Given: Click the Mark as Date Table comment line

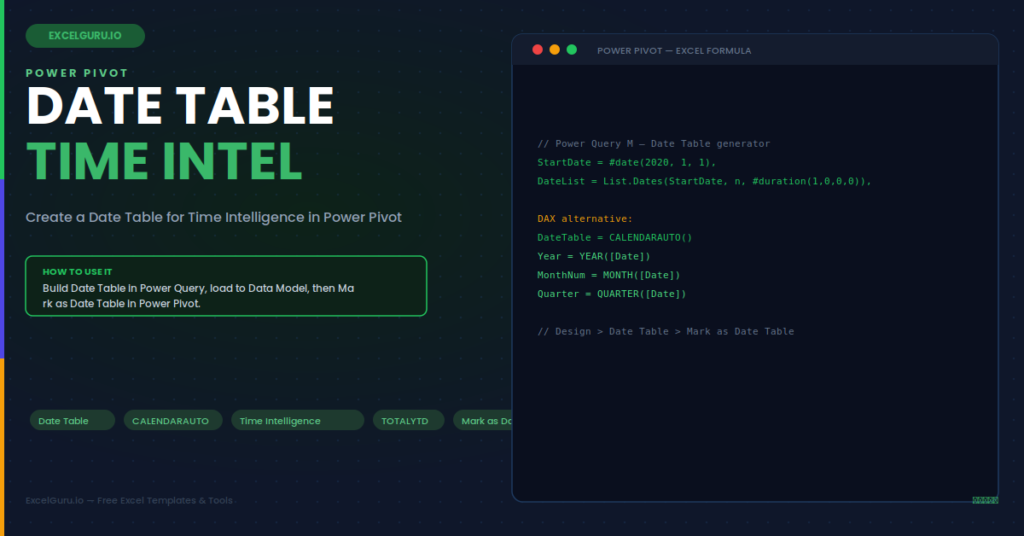Looking at the screenshot, I should (x=665, y=332).
